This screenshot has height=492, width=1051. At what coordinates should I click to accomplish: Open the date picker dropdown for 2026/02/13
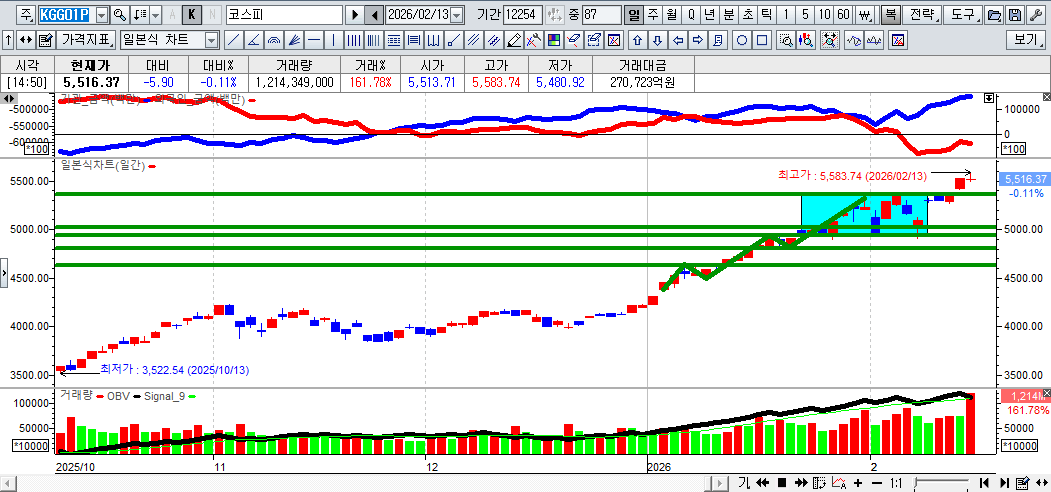[x=457, y=15]
